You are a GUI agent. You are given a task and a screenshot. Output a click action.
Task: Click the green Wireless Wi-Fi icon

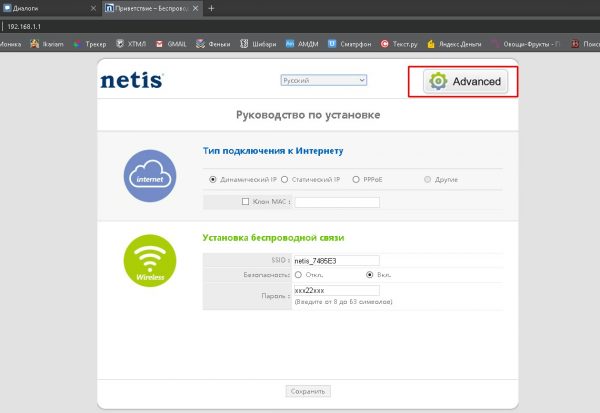point(149,262)
